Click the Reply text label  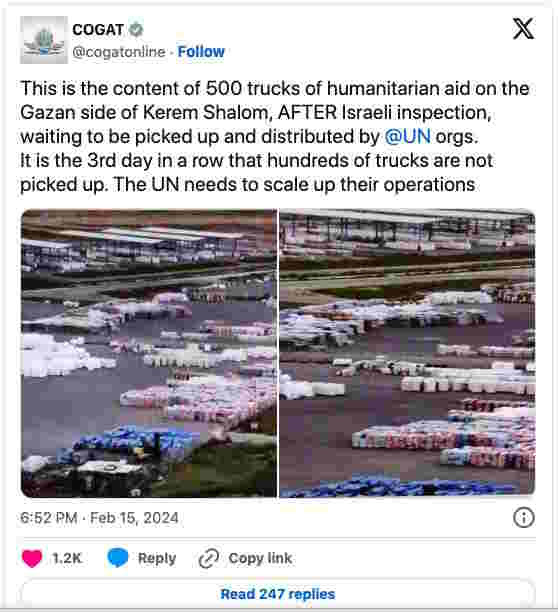157,558
